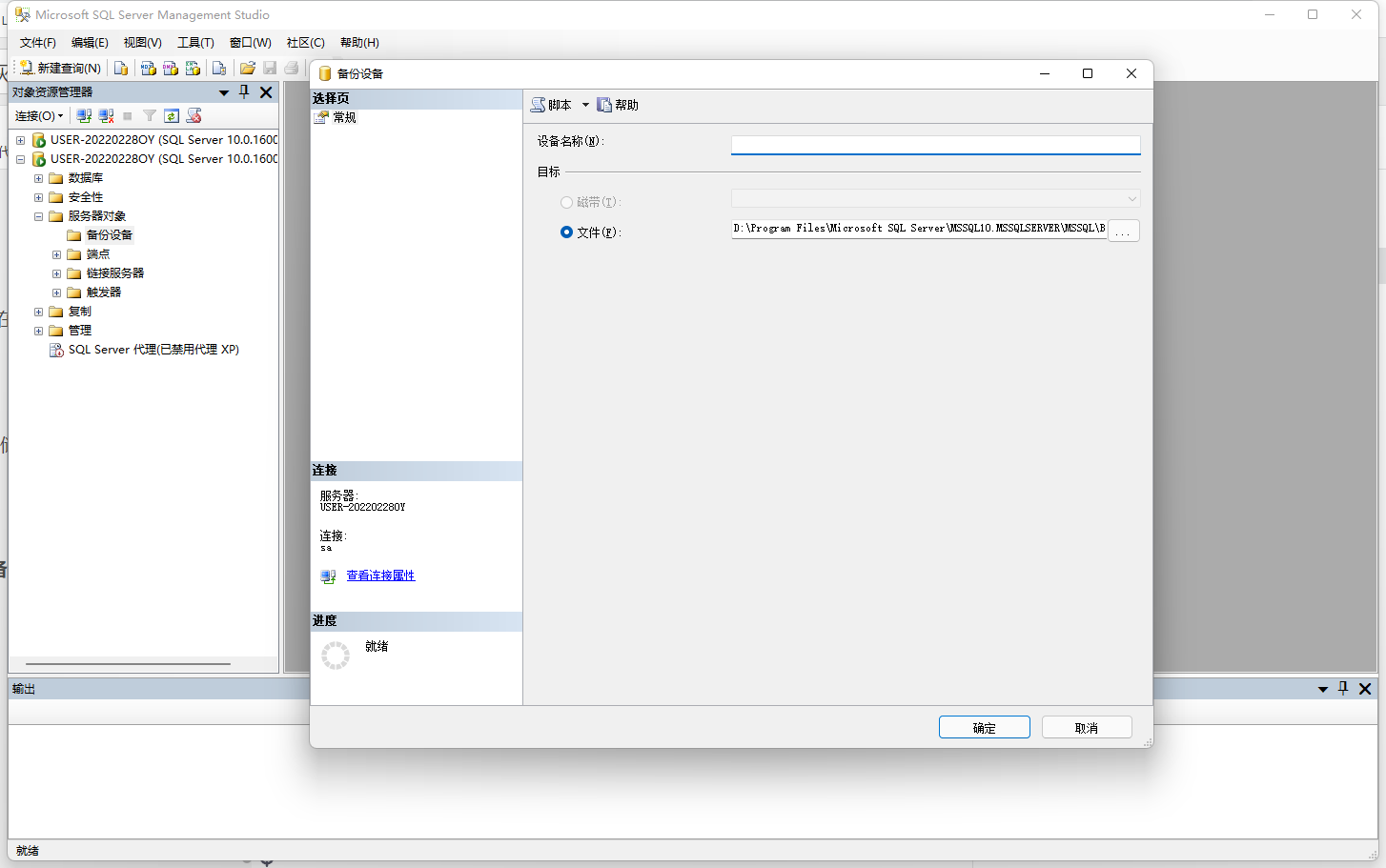Select the 文件(F) radio button
The image size is (1386, 868).
click(x=566, y=232)
